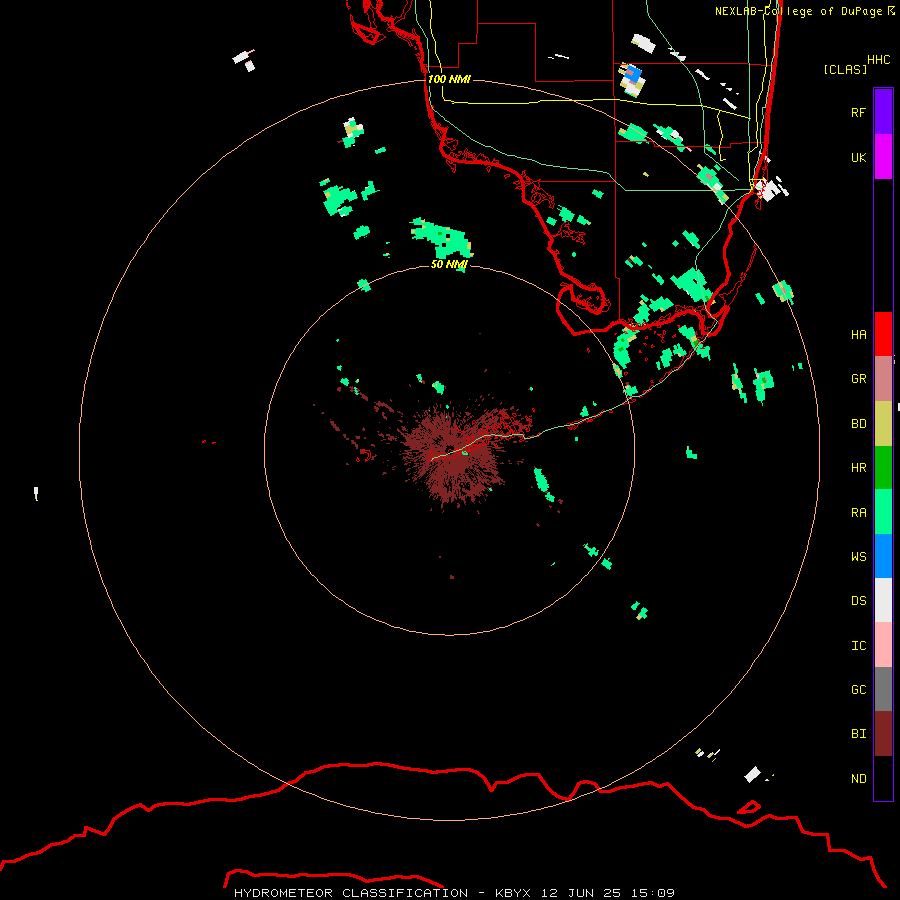Click the RA legend label
The height and width of the screenshot is (900, 900).
[858, 513]
